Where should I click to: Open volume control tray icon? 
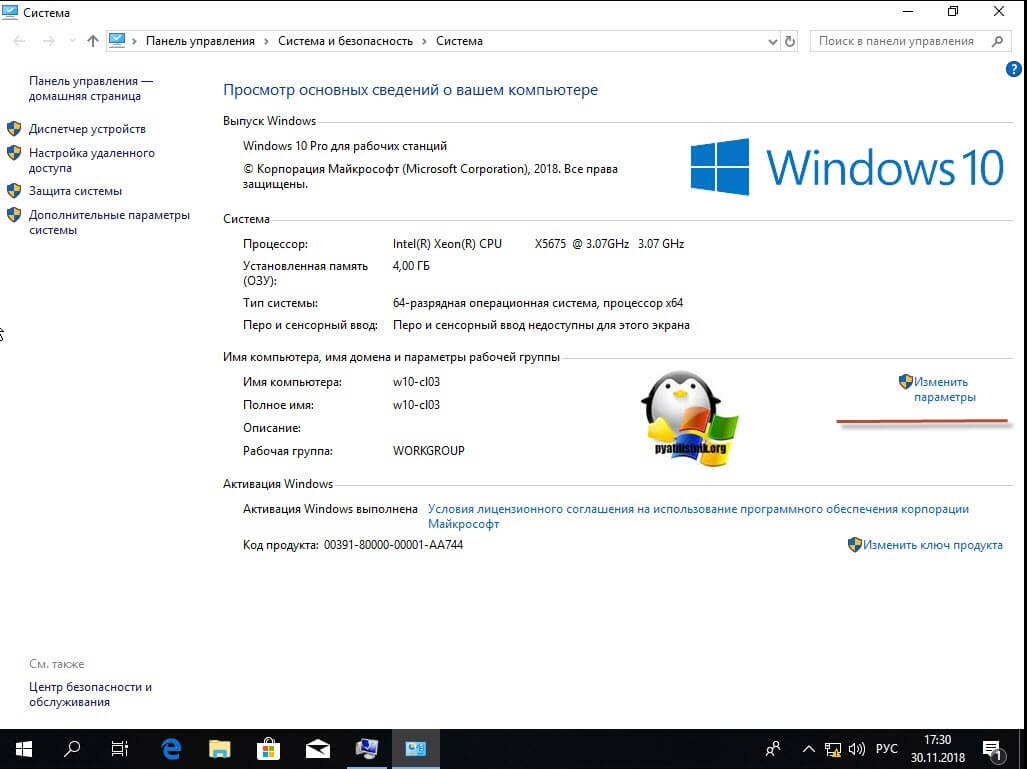[857, 749]
